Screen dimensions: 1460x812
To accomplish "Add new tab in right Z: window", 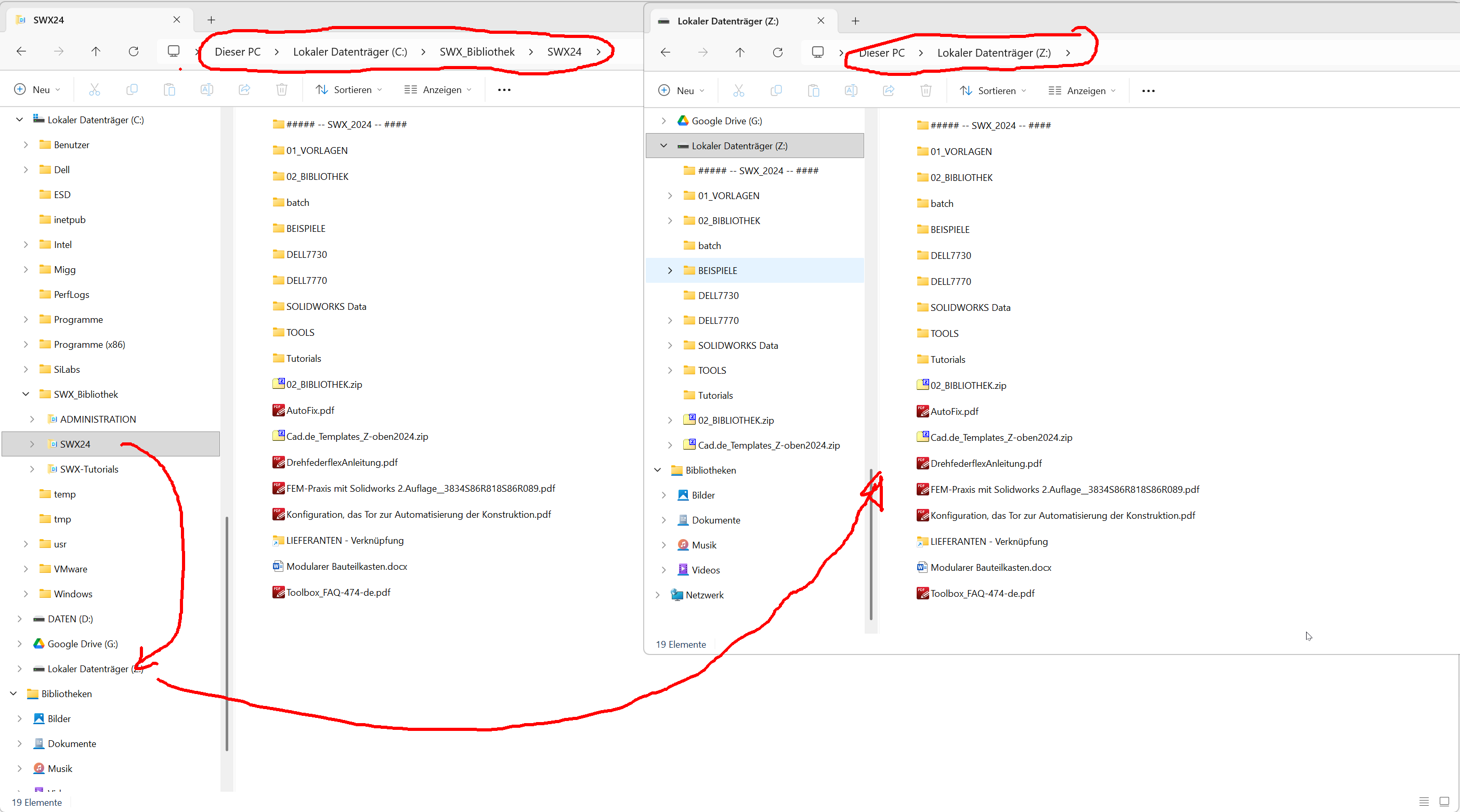I will 855,21.
